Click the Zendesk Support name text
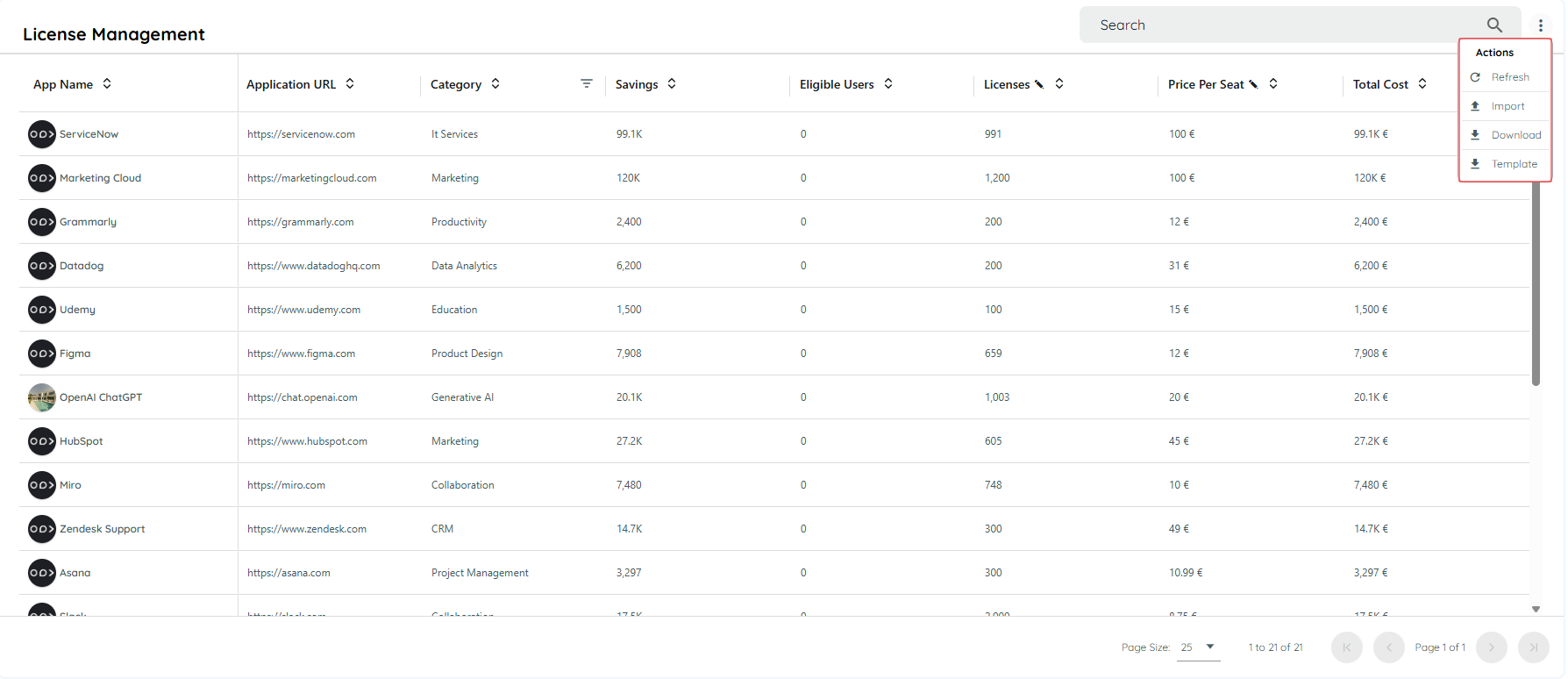1568x679 pixels. (x=102, y=529)
